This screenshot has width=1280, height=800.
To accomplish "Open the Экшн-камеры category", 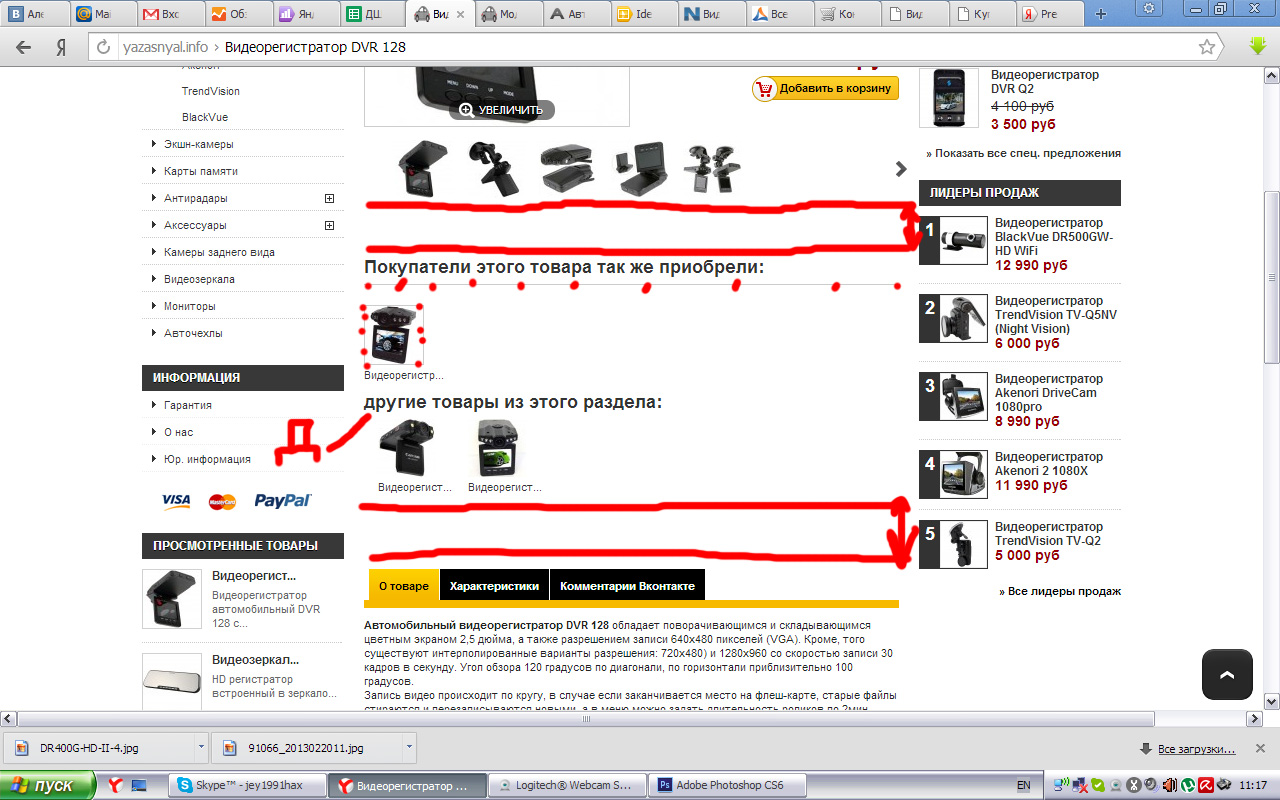I will click(199, 144).
